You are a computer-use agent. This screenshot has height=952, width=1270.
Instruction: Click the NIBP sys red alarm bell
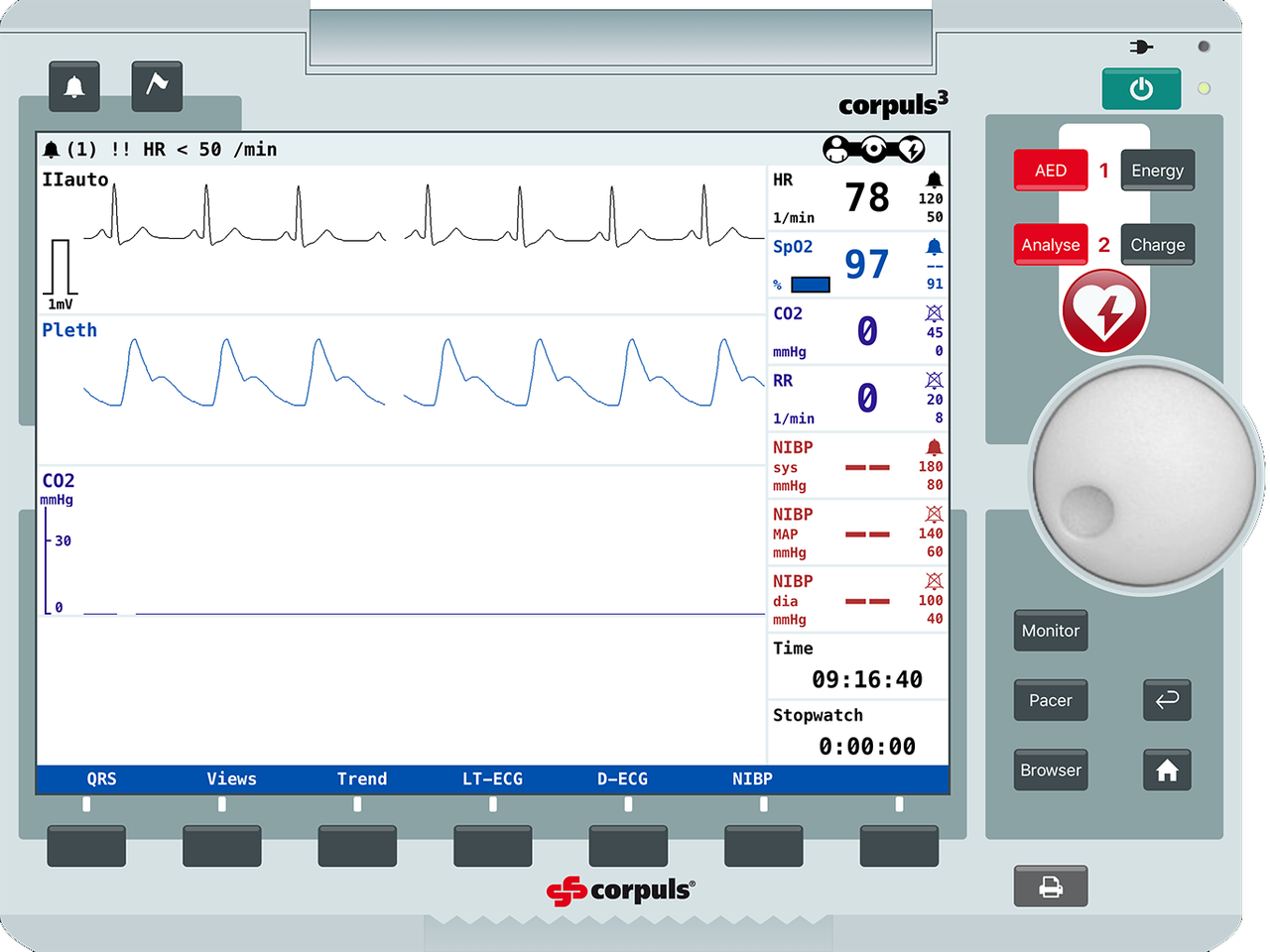(934, 447)
